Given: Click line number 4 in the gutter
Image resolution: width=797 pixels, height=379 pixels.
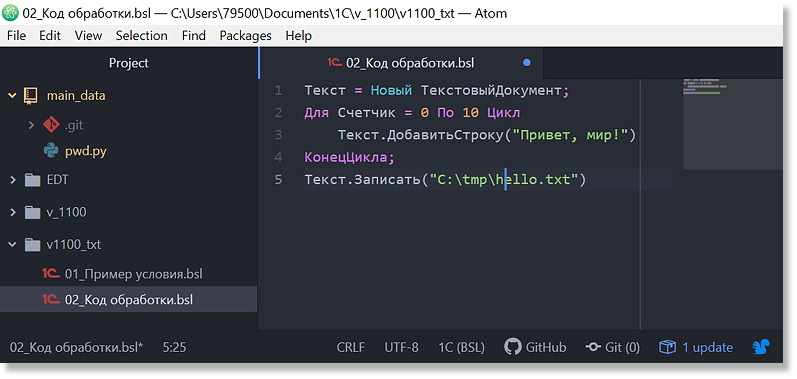Looking at the screenshot, I should [278, 157].
